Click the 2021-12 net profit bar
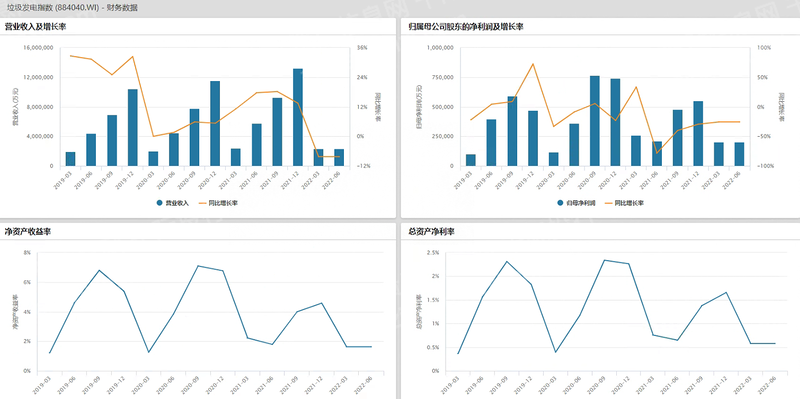 point(698,134)
